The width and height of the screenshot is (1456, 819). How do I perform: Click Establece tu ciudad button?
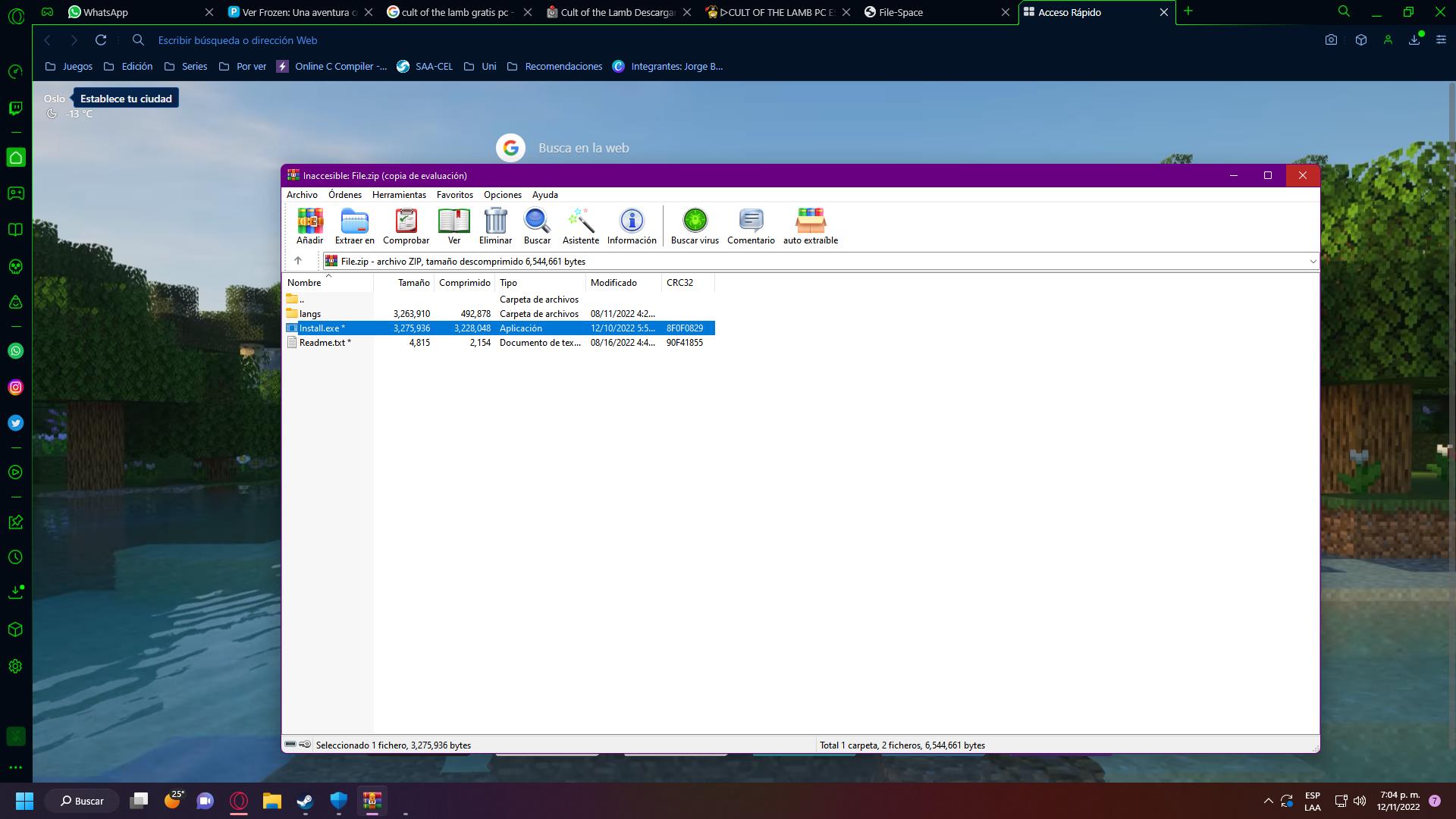(x=126, y=99)
